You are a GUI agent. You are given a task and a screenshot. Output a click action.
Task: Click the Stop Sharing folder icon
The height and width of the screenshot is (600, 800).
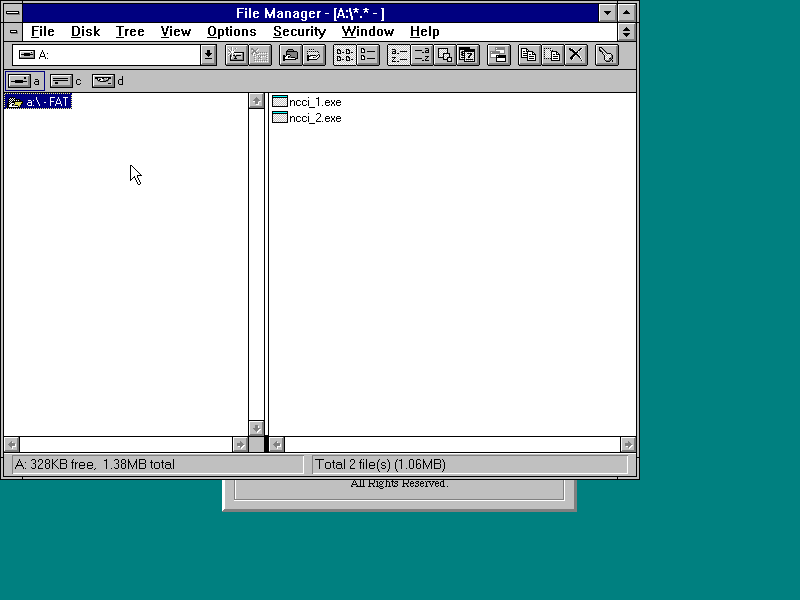(314, 55)
